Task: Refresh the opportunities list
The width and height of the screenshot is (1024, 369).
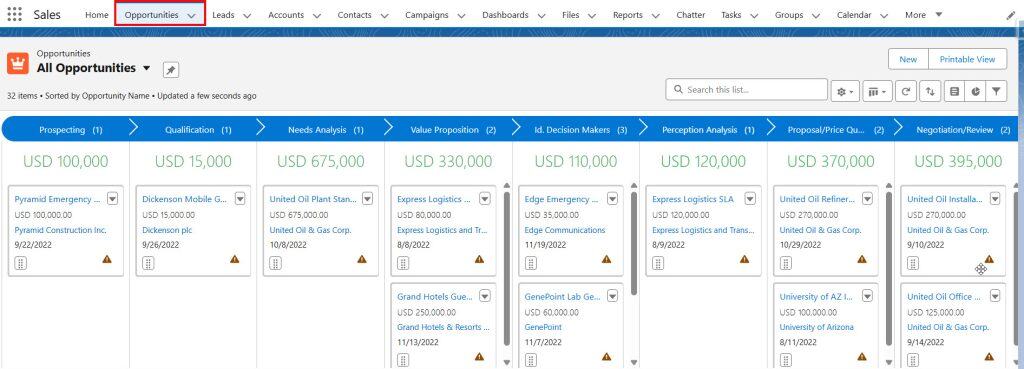Action: click(905, 92)
